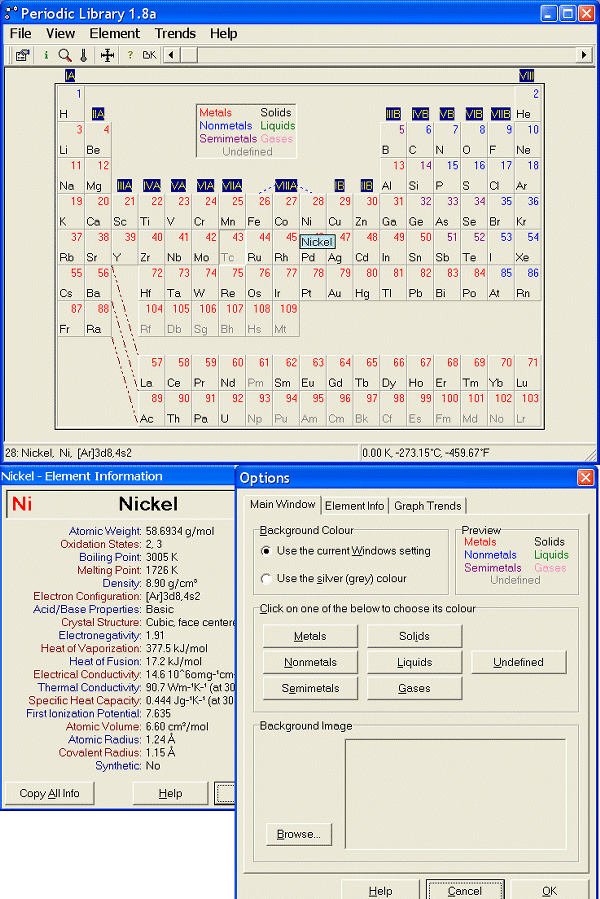Click the Solids colour button
The width and height of the screenshot is (600, 899).
[414, 636]
